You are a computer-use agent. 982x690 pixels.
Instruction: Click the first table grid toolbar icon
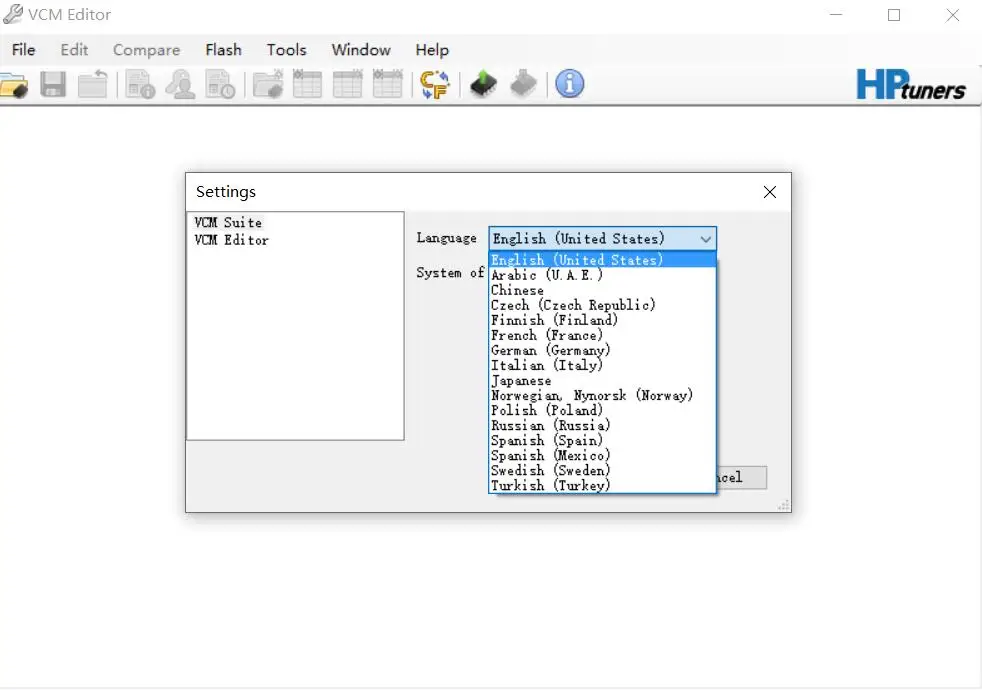[307, 84]
